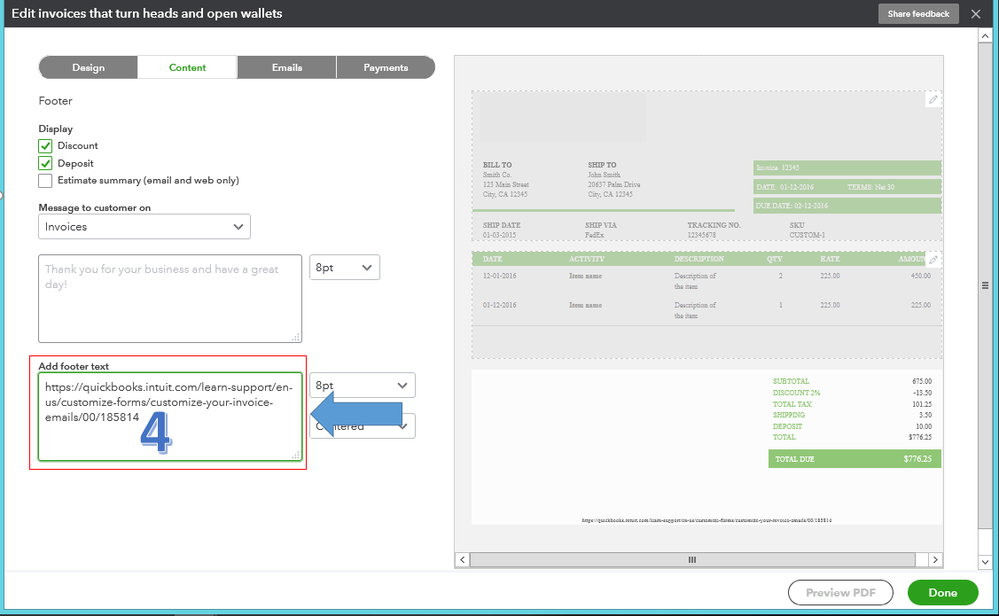Click the vertical page scrollbar thumb
Viewport: 999px width, 616px height.
pos(985,285)
